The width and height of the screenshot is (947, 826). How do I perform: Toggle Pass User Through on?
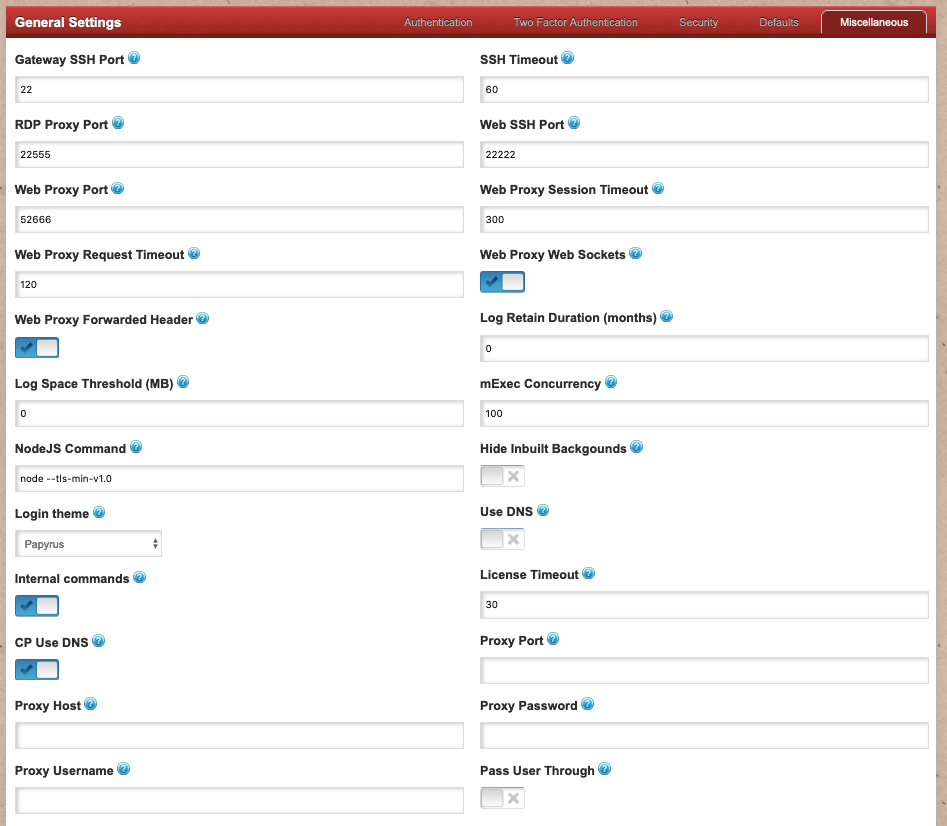502,797
